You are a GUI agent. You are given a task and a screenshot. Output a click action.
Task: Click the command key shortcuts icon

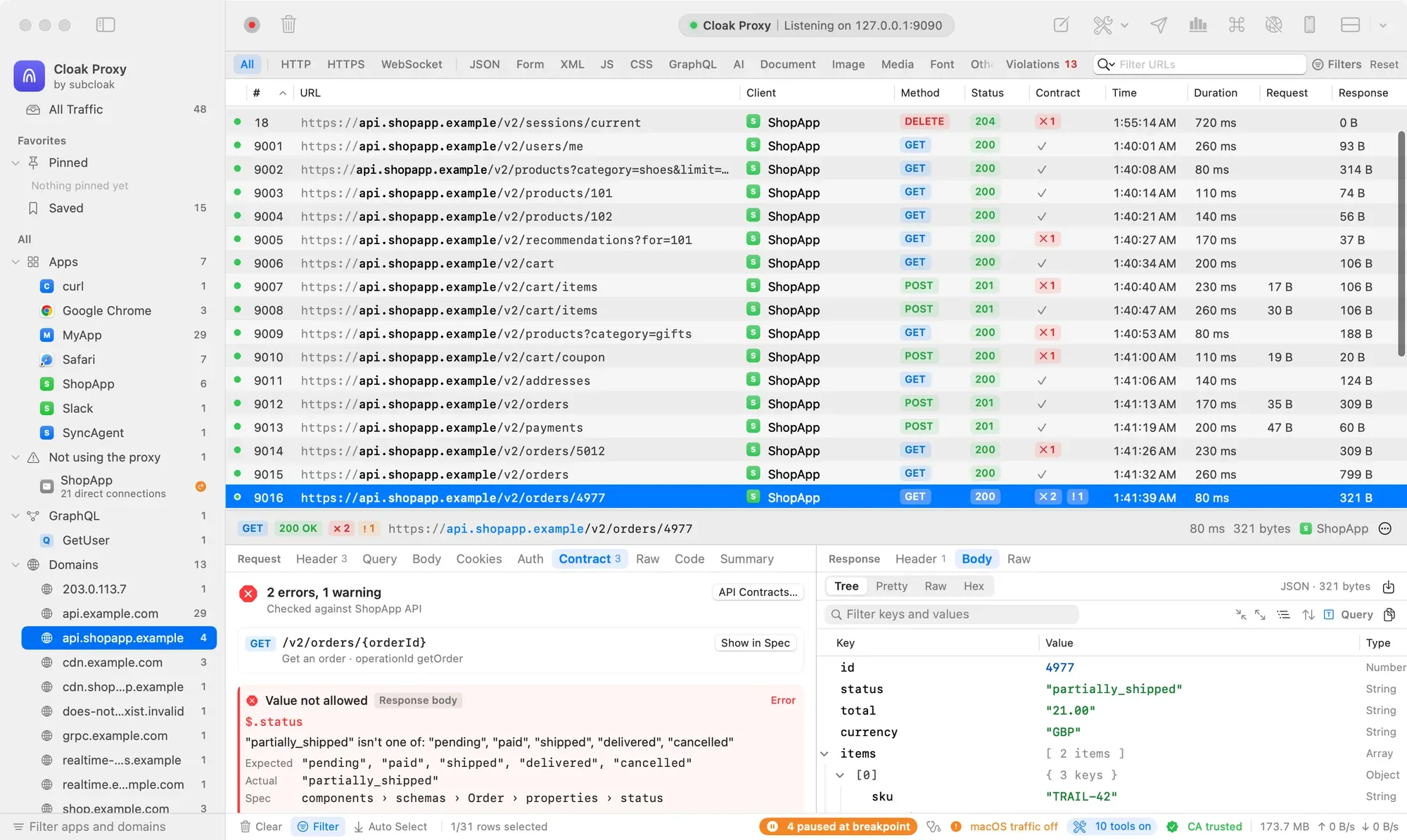pos(1236,25)
